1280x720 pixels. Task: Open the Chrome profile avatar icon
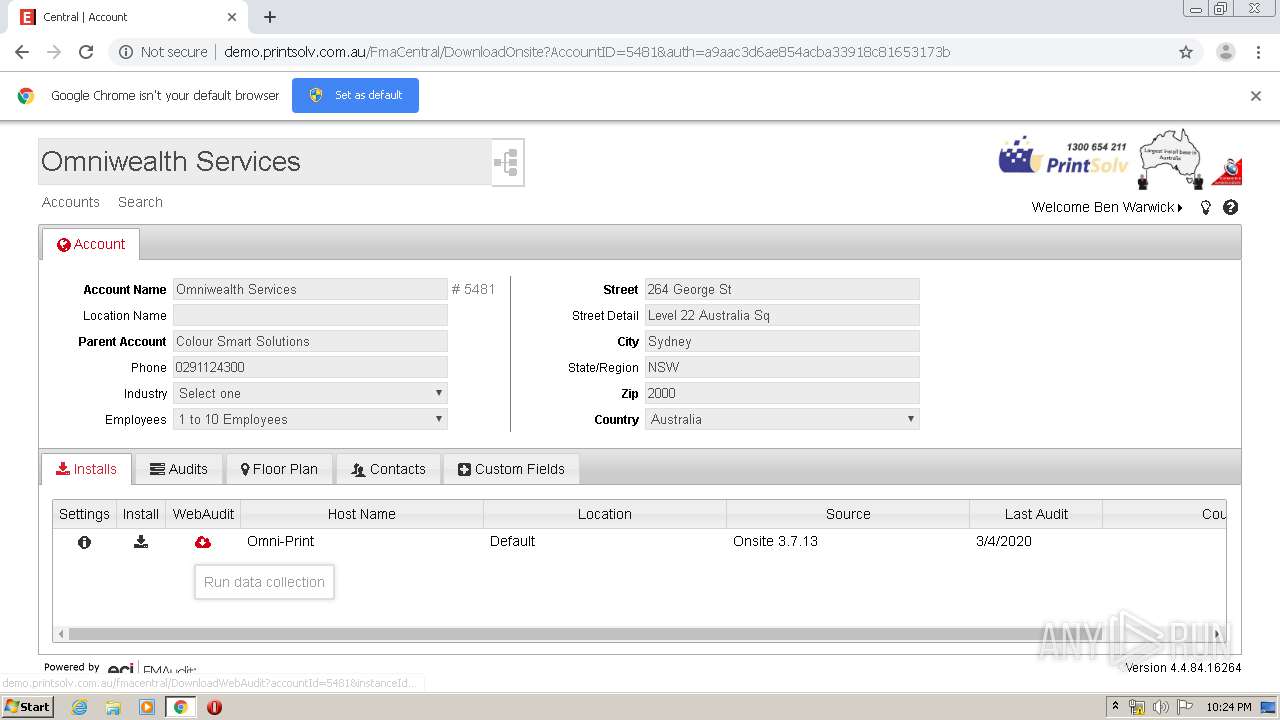[x=1225, y=52]
